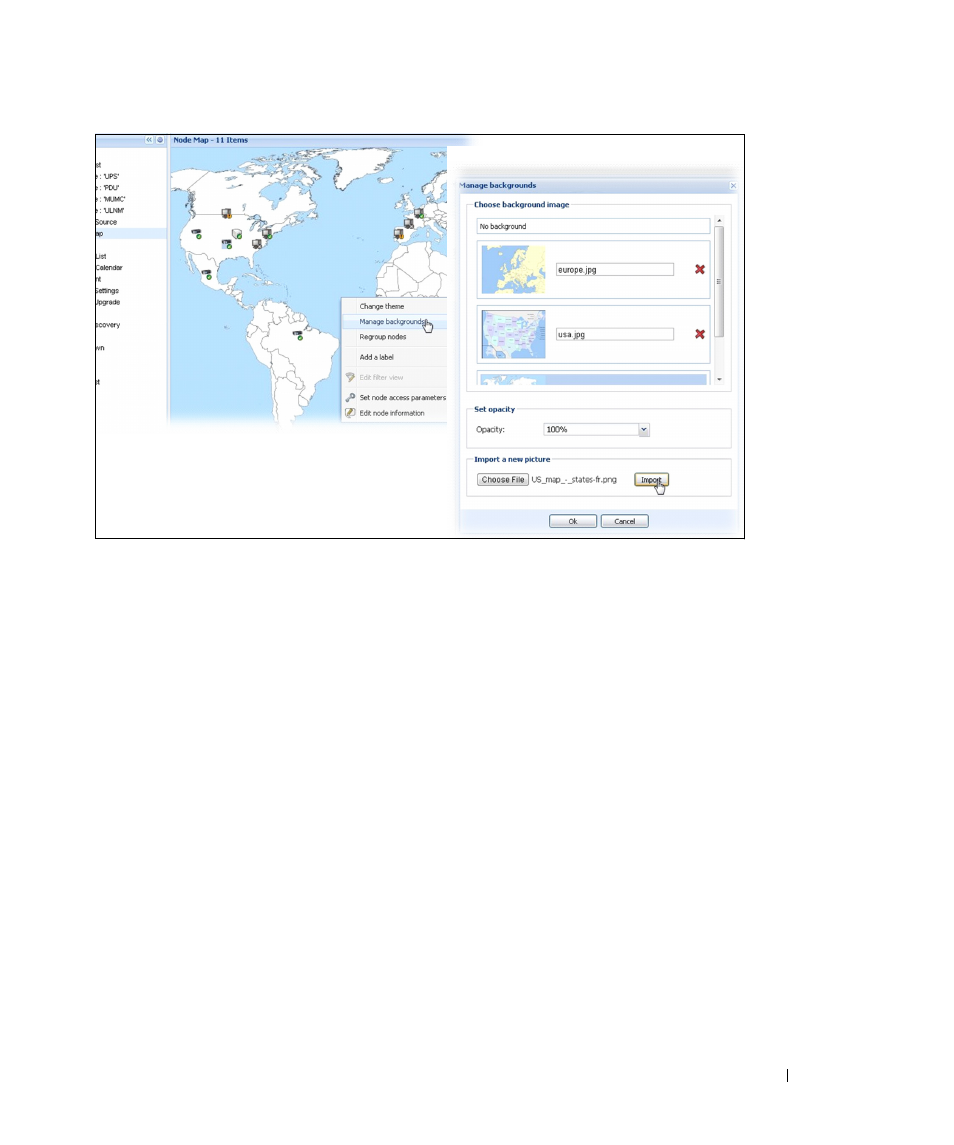Viewport: 954px width, 1145px height.
Task: Click the background list scrollbar thumb
Action: [x=720, y=282]
